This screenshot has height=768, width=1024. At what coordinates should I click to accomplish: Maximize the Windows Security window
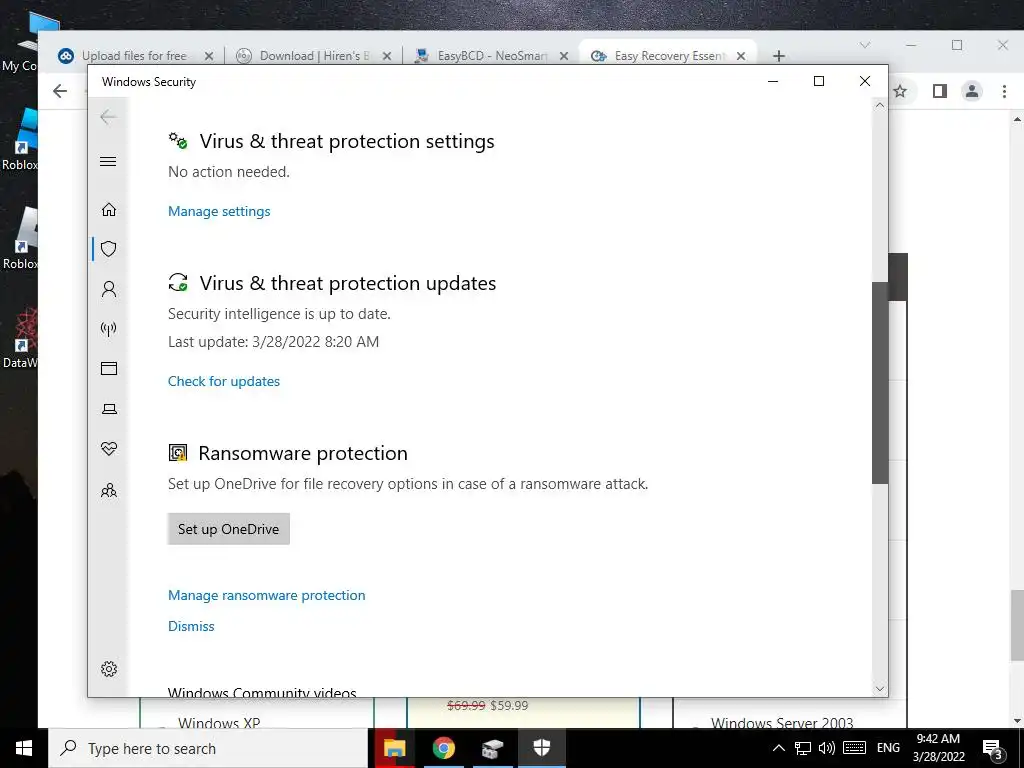819,81
